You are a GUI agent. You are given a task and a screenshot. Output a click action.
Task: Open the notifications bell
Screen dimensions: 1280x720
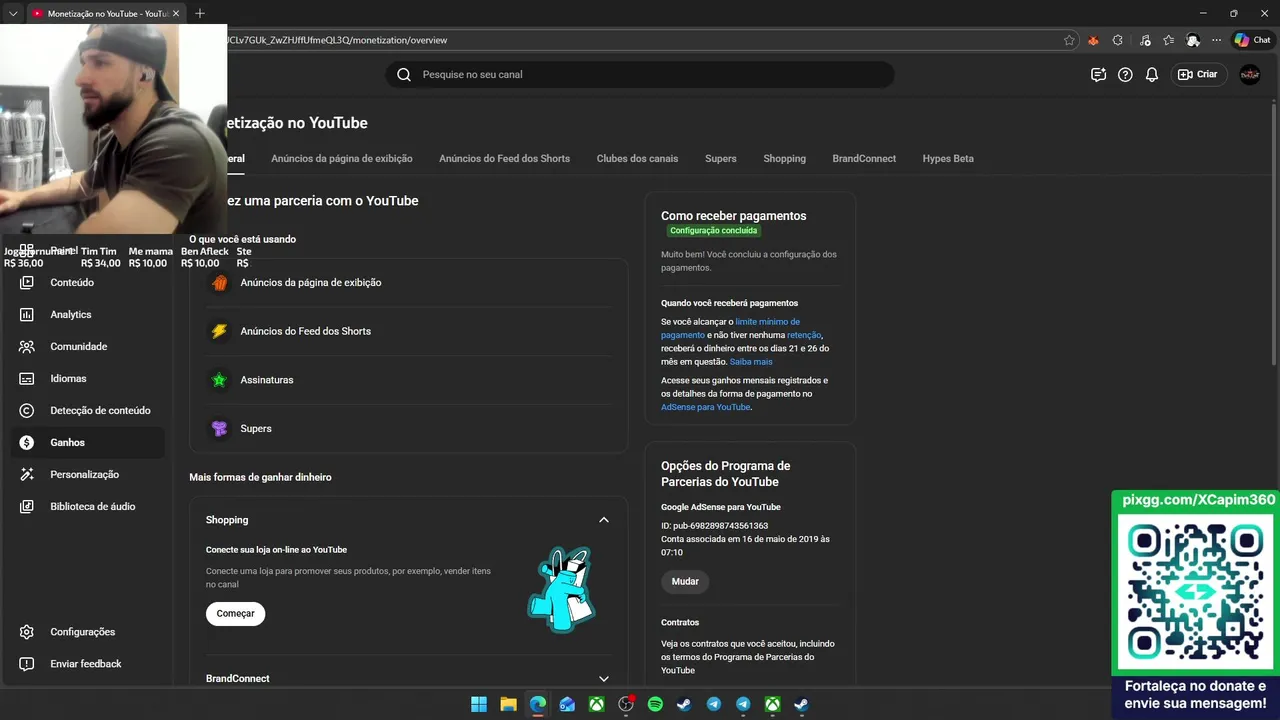point(1152,75)
